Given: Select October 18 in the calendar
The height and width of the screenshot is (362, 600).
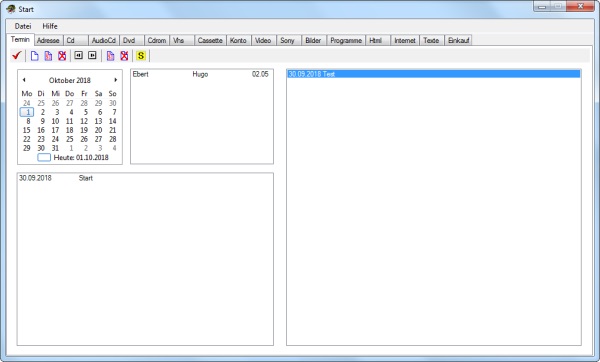Looking at the screenshot, I should [x=70, y=130].
